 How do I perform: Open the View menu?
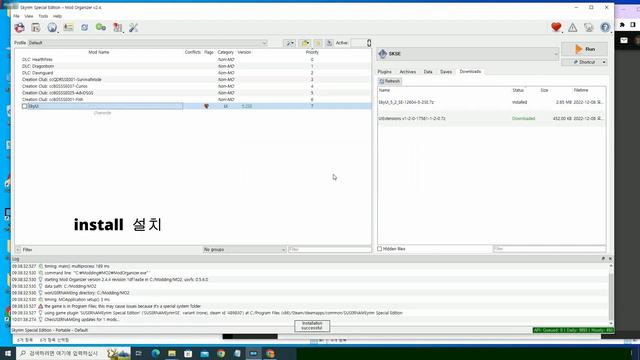coord(29,16)
